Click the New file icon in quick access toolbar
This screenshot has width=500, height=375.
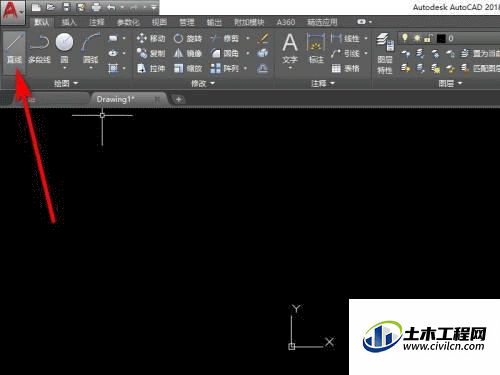coord(36,7)
